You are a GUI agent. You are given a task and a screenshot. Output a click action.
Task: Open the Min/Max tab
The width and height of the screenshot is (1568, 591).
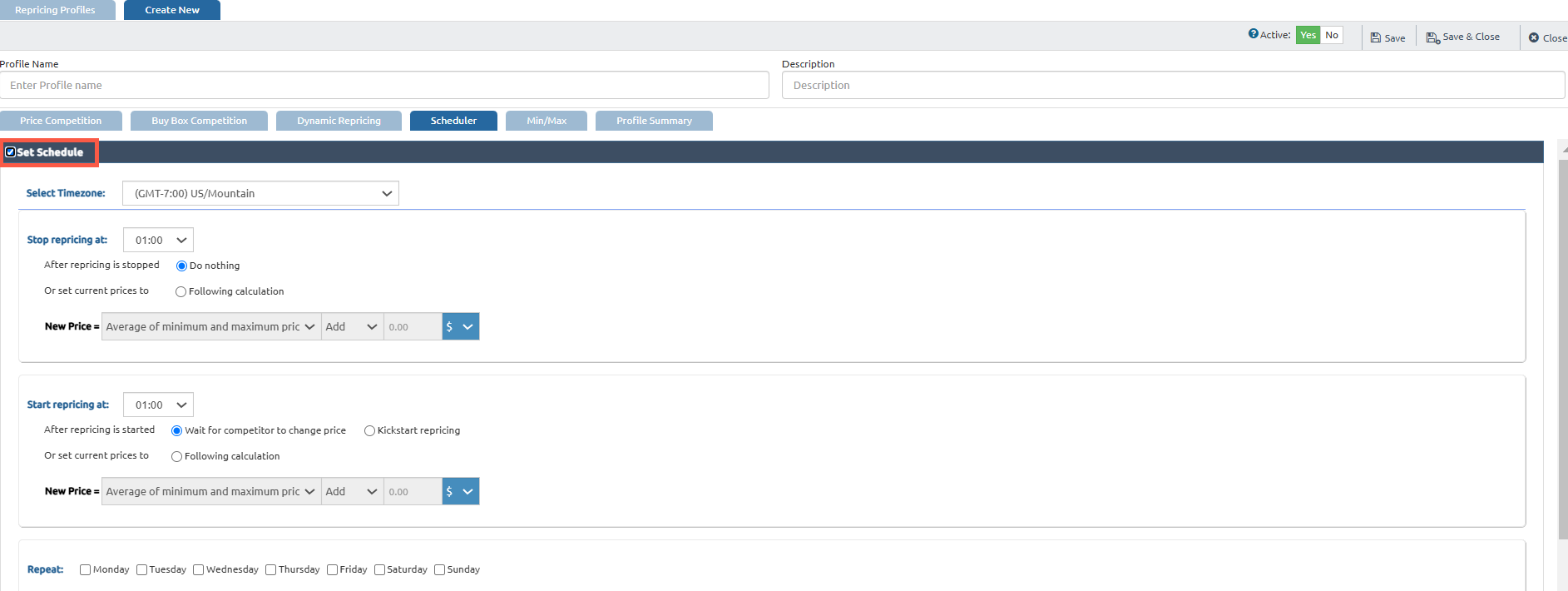click(546, 121)
